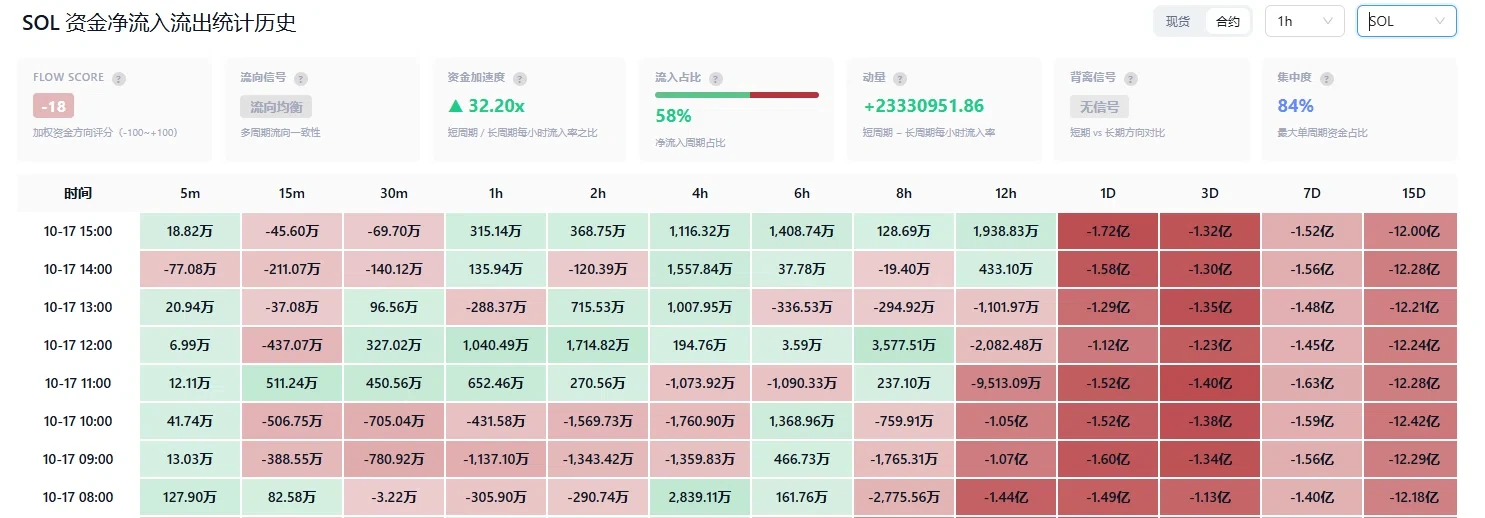Viewport: 1485px width, 518px height.
Task: Click the 2,839.11万 cell
Action: (x=700, y=497)
